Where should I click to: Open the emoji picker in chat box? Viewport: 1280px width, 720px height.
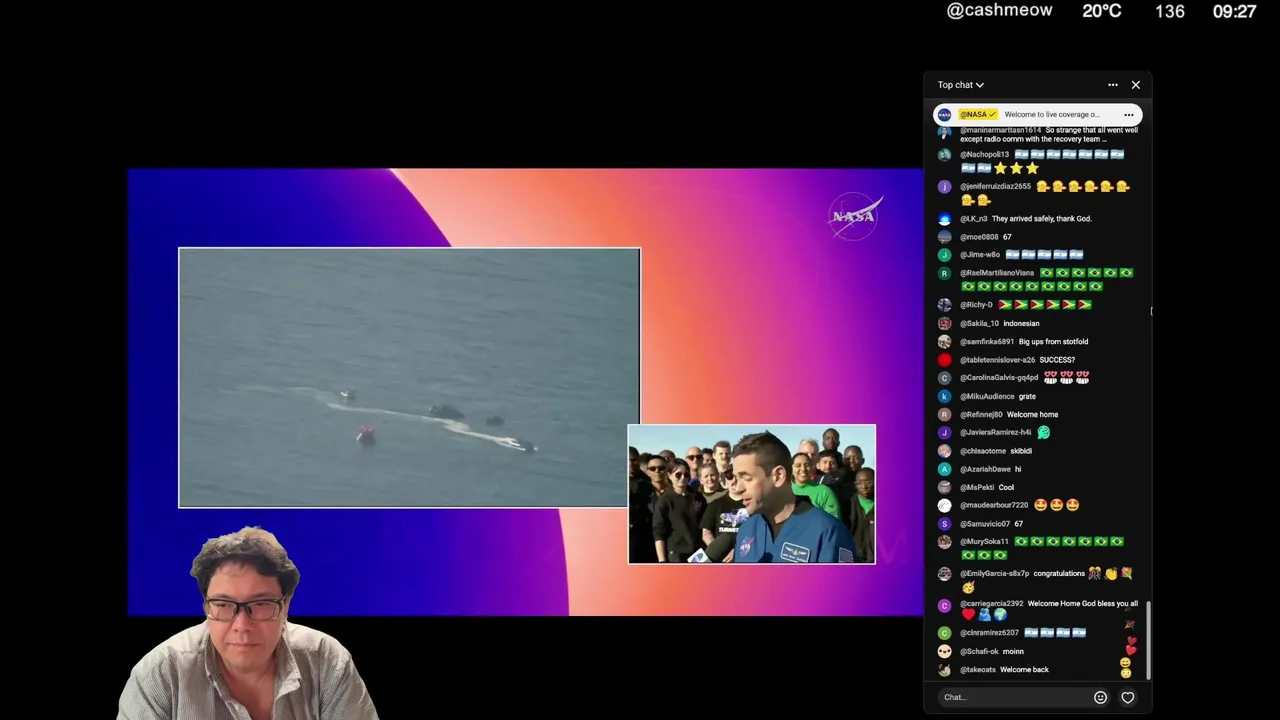point(1100,697)
